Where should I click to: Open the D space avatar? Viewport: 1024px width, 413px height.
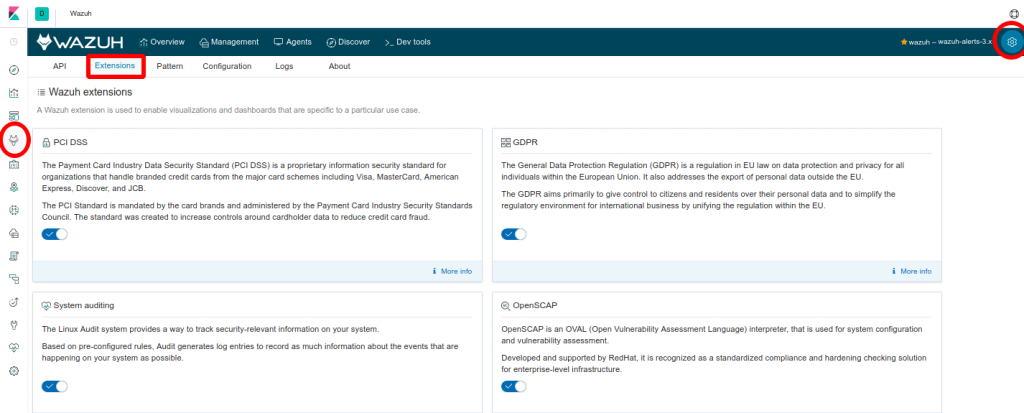42,13
